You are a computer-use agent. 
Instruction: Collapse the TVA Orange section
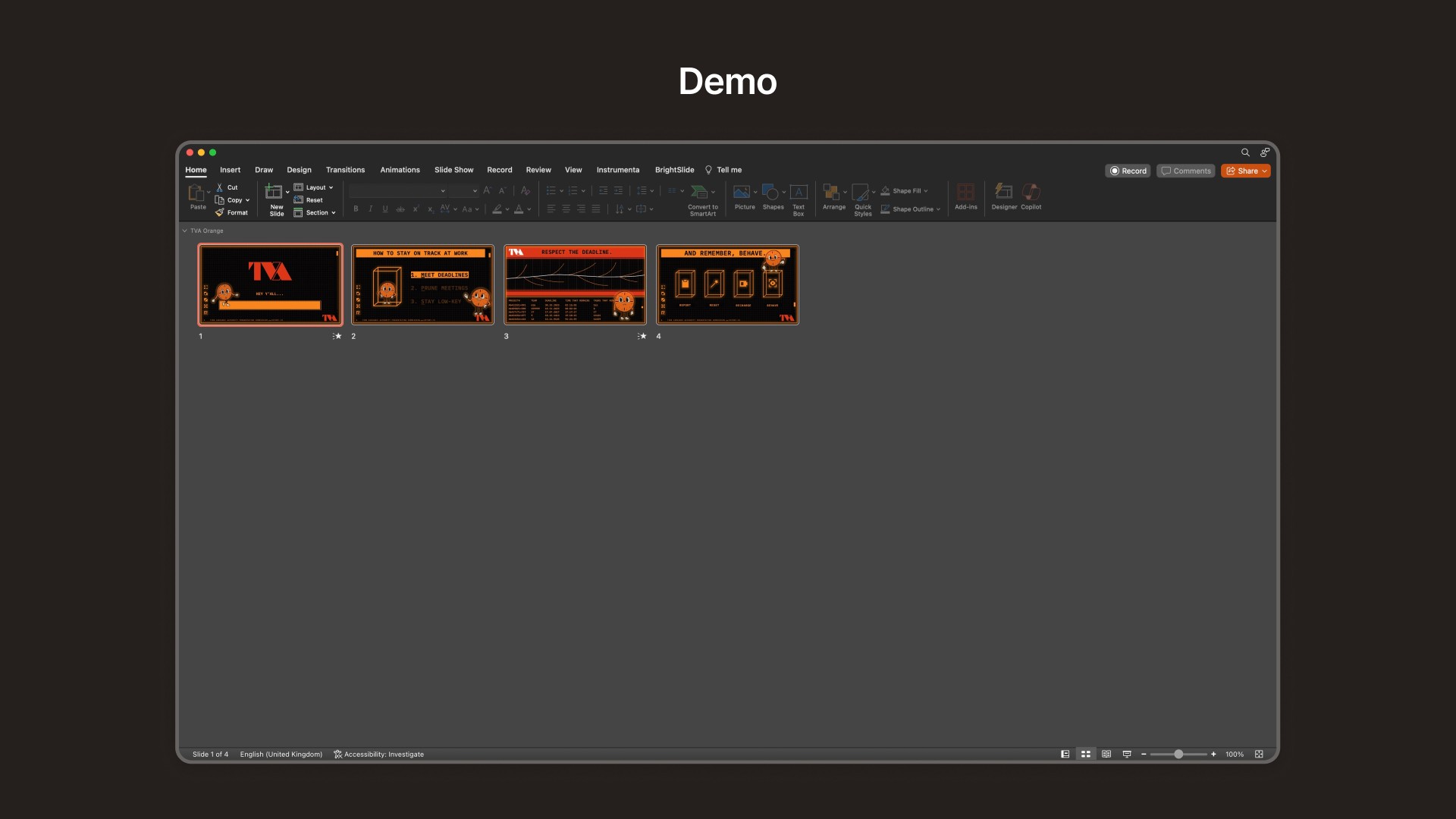click(x=184, y=231)
